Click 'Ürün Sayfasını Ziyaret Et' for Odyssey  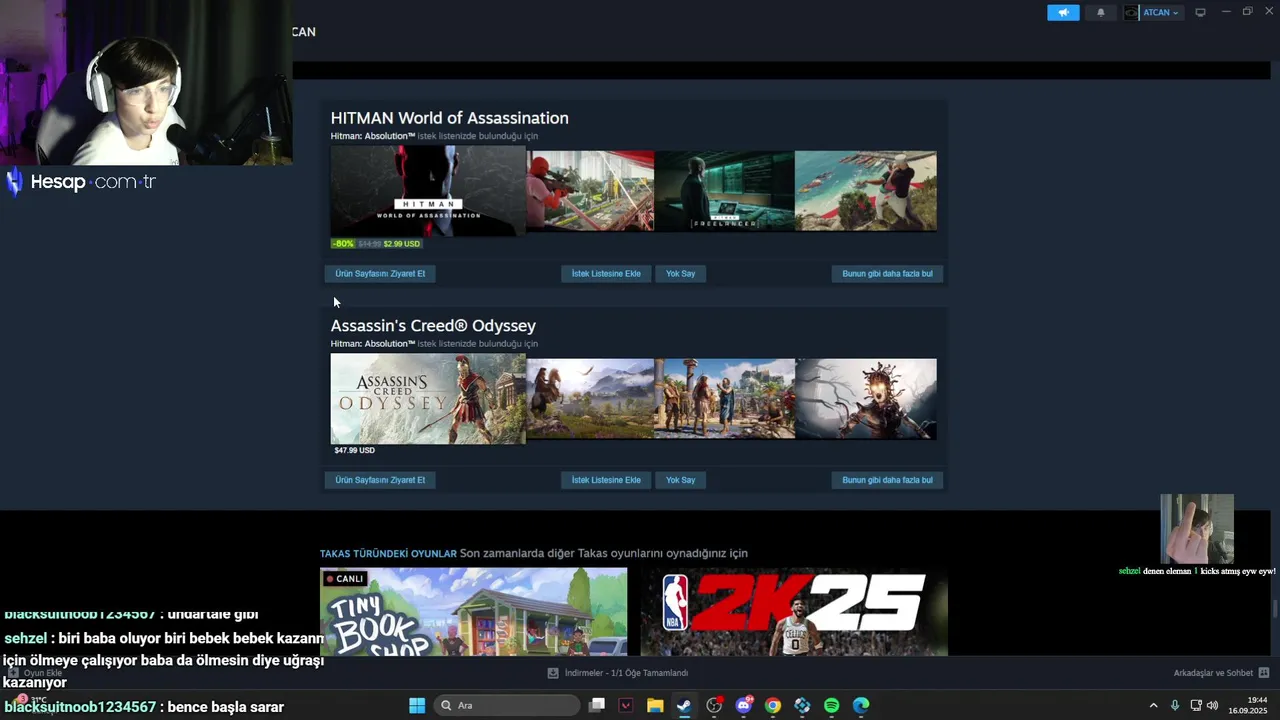(x=380, y=480)
